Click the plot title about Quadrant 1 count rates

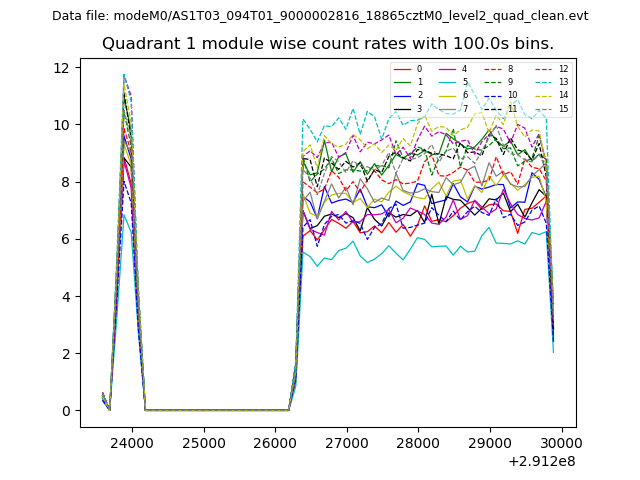pos(327,44)
